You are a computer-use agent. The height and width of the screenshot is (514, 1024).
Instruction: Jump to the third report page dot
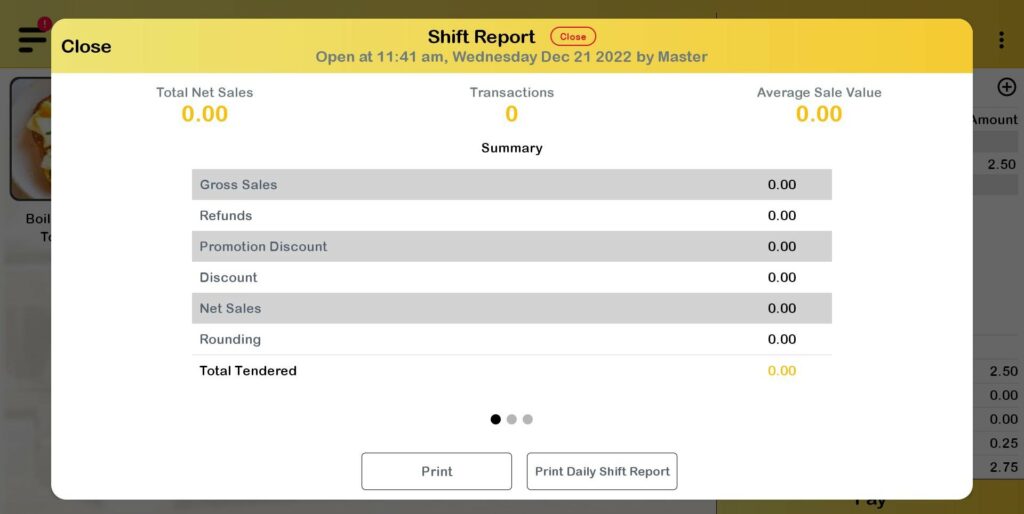click(528, 419)
